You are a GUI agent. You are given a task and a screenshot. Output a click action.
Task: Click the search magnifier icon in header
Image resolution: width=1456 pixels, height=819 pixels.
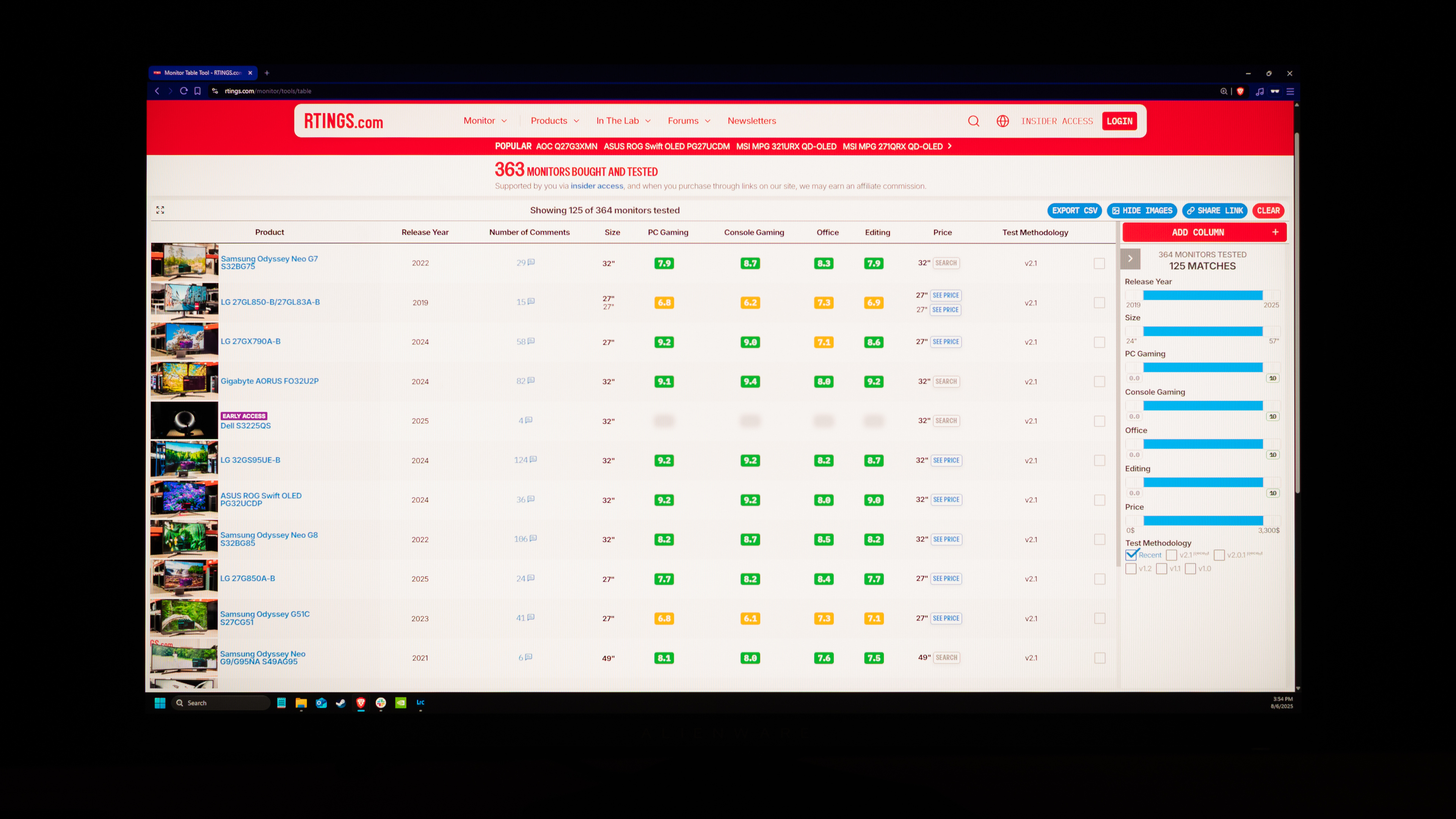(x=973, y=121)
